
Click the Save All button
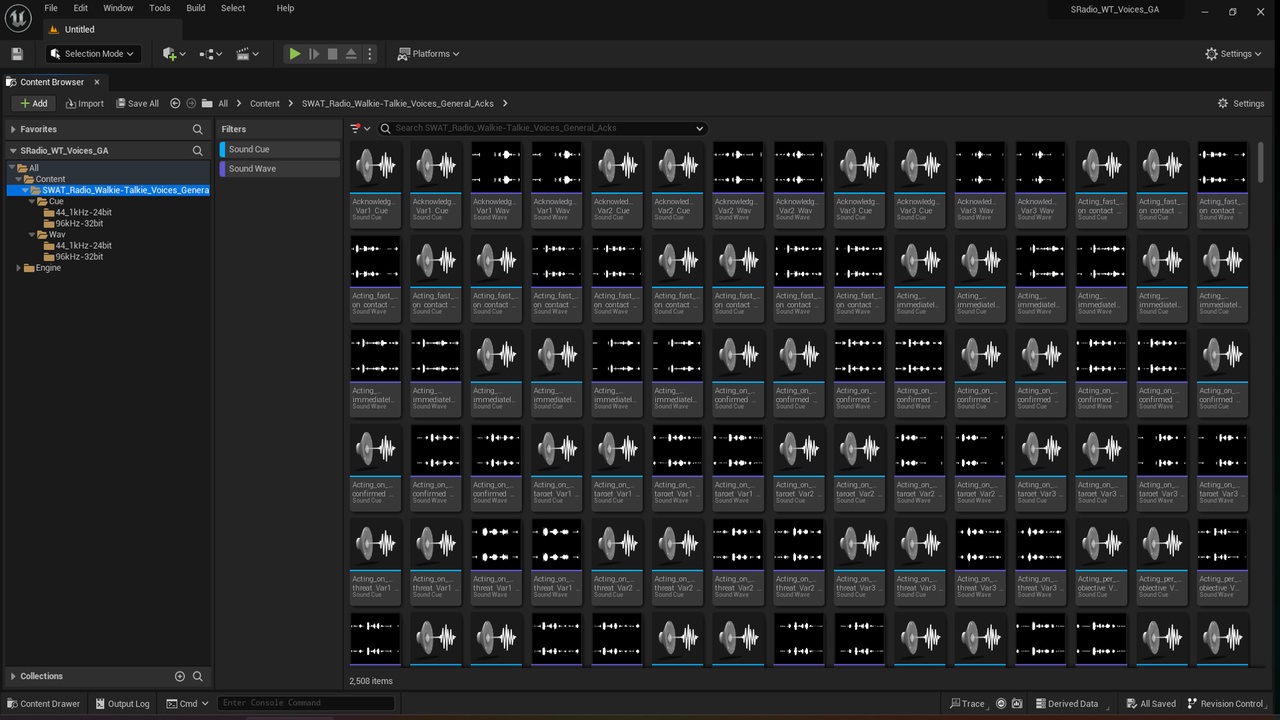(x=137, y=103)
